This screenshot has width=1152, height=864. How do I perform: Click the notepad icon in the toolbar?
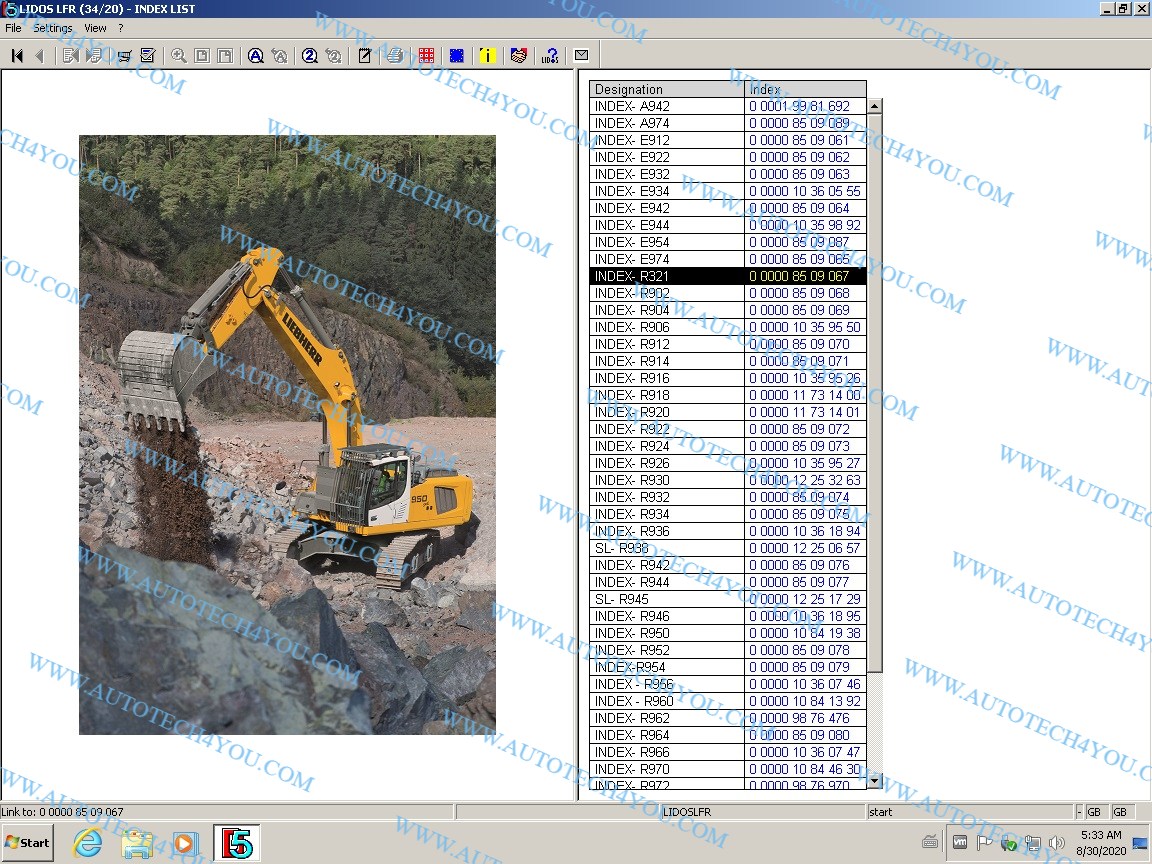tap(364, 56)
